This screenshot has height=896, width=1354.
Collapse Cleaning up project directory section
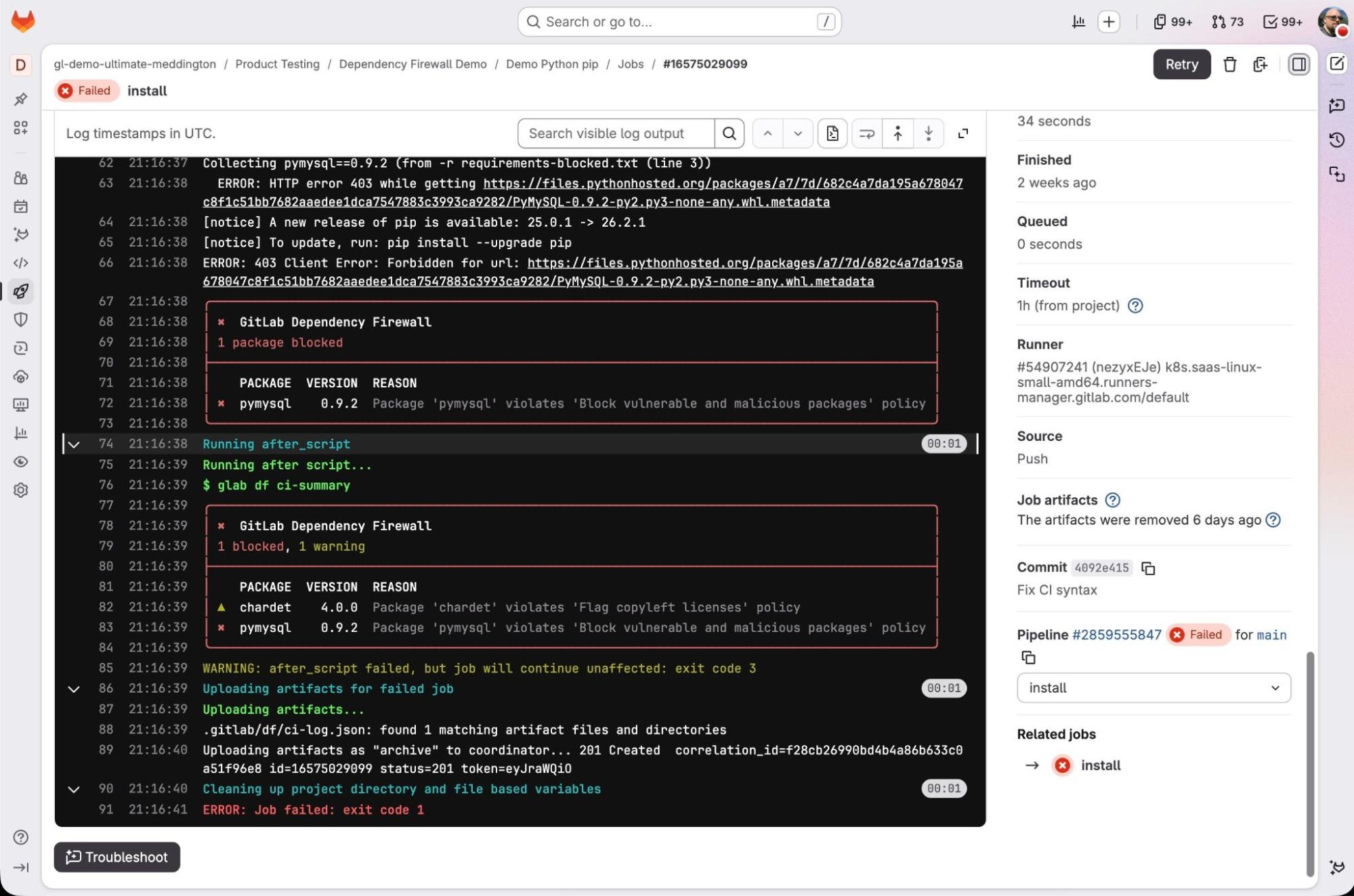pos(74,789)
